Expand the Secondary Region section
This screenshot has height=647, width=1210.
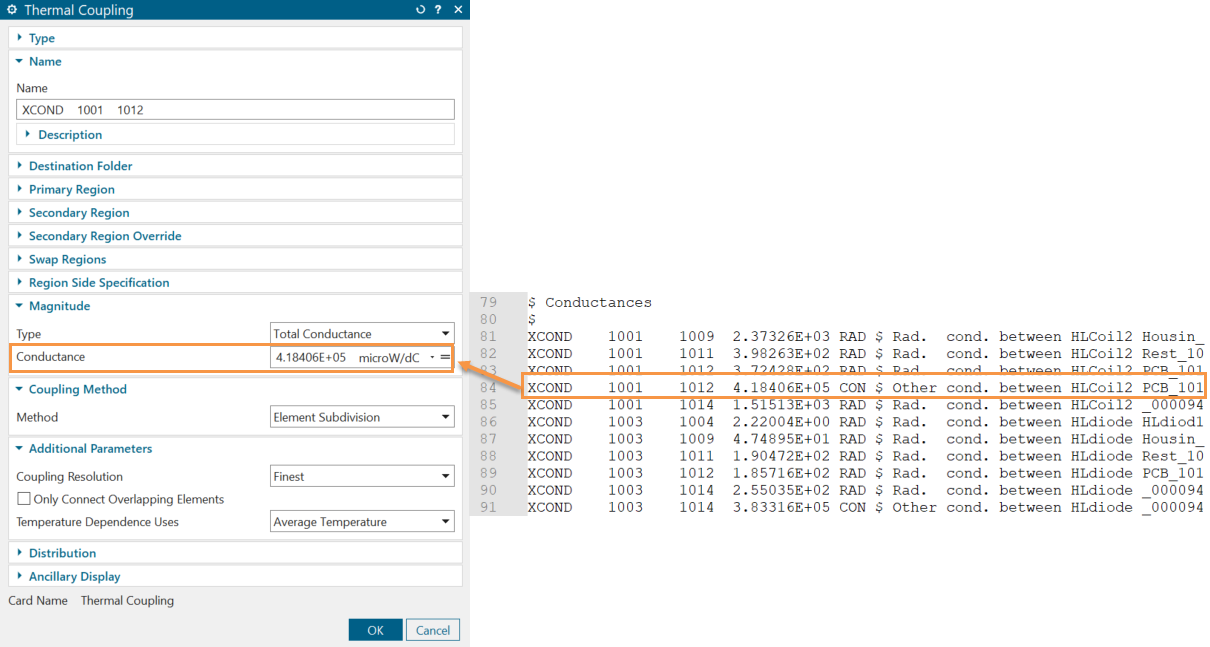[x=78, y=213]
